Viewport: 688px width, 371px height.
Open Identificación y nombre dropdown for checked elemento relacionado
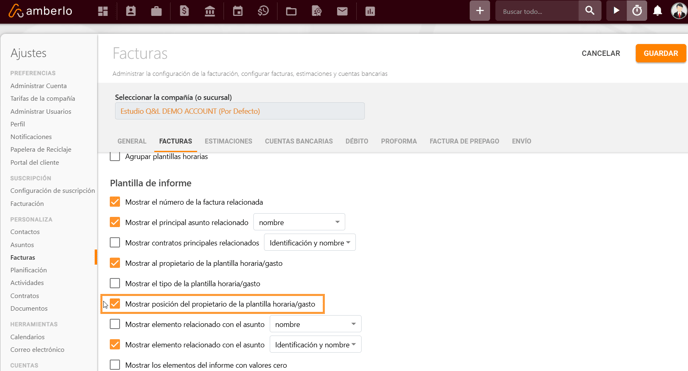tap(315, 345)
